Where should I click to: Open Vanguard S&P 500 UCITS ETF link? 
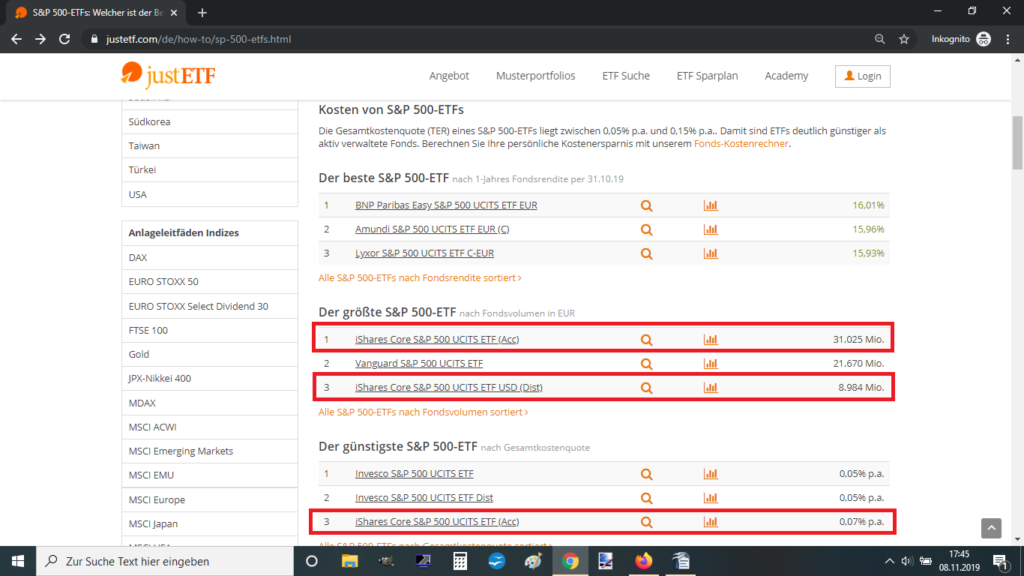(419, 364)
